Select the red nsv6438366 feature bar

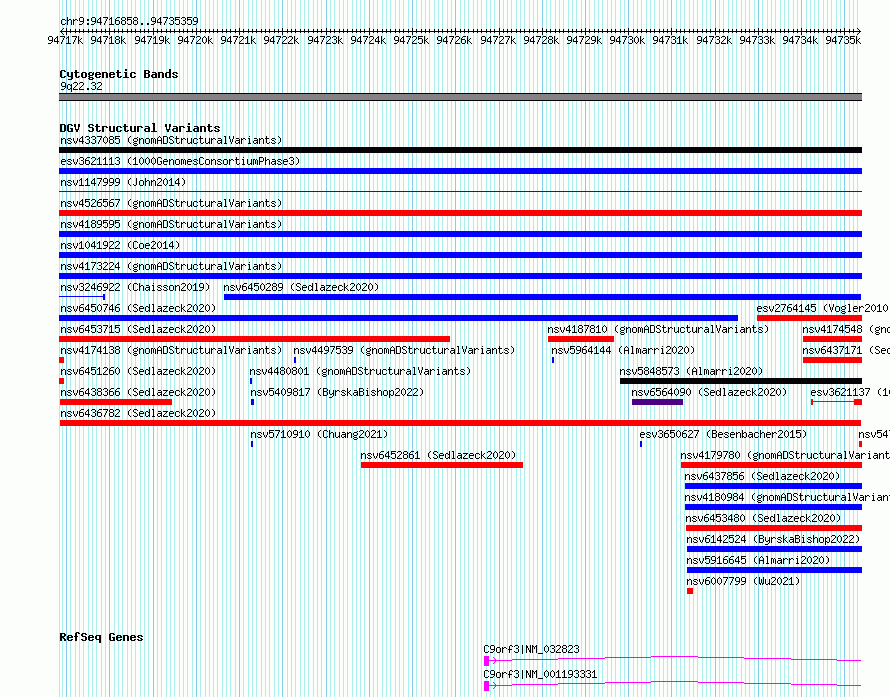coord(116,402)
